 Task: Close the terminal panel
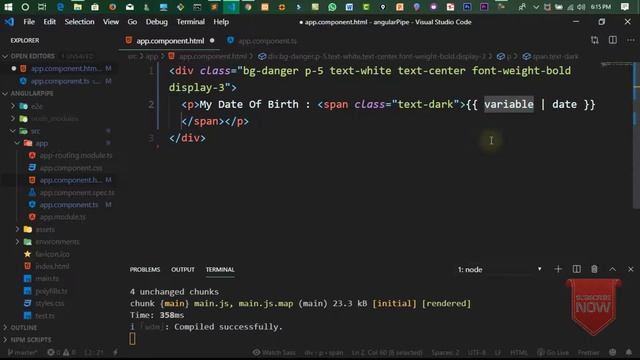pyautogui.click(x=631, y=269)
